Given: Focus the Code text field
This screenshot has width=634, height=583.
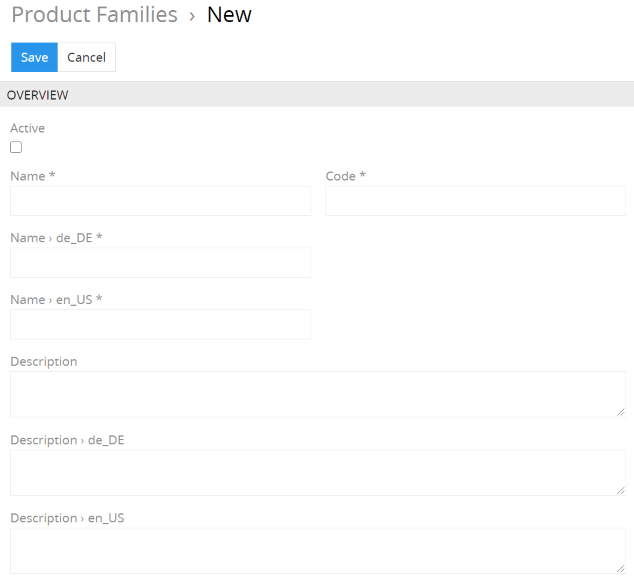Looking at the screenshot, I should [x=476, y=201].
